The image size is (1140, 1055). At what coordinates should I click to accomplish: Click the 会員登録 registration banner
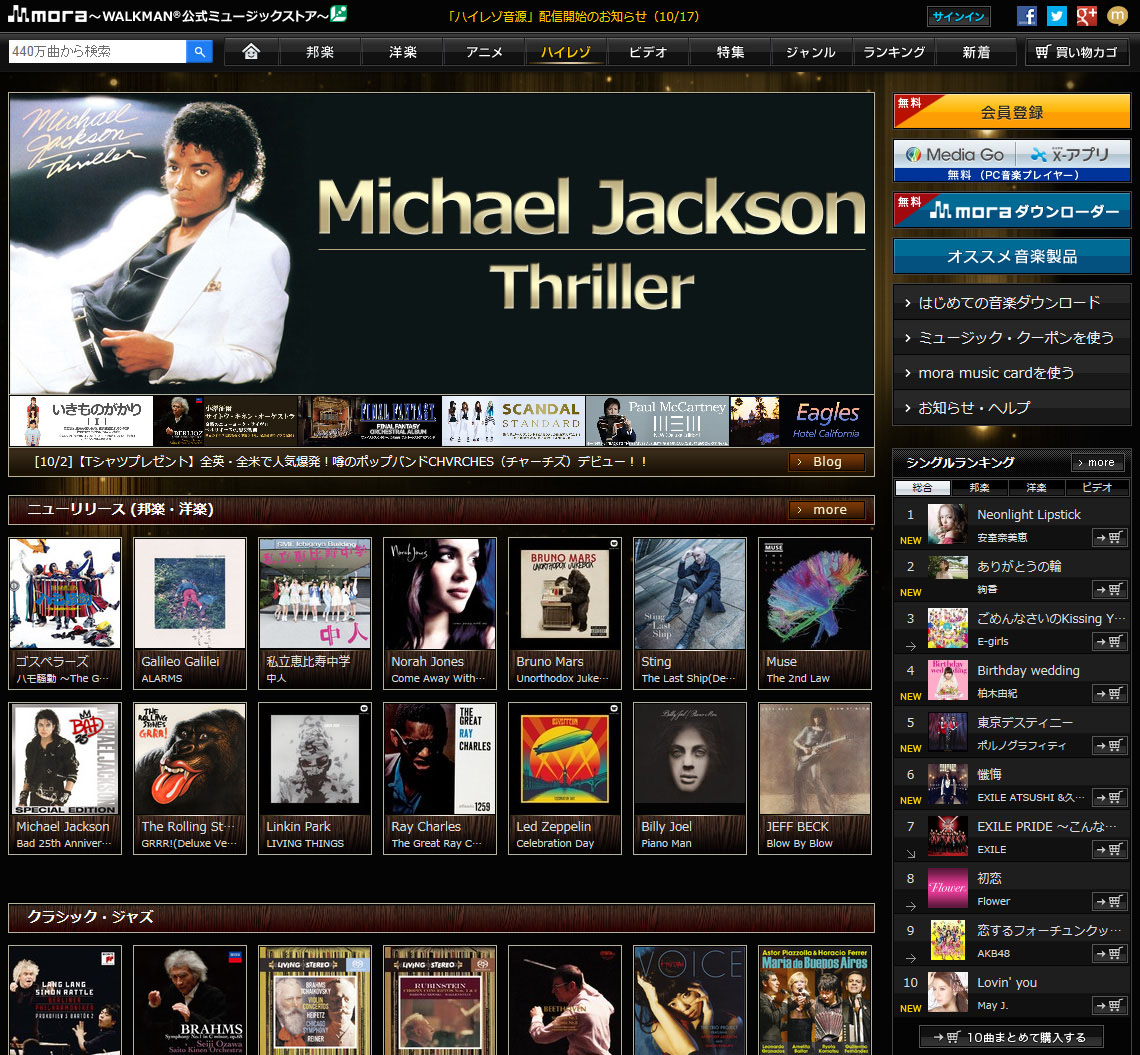coord(1011,111)
